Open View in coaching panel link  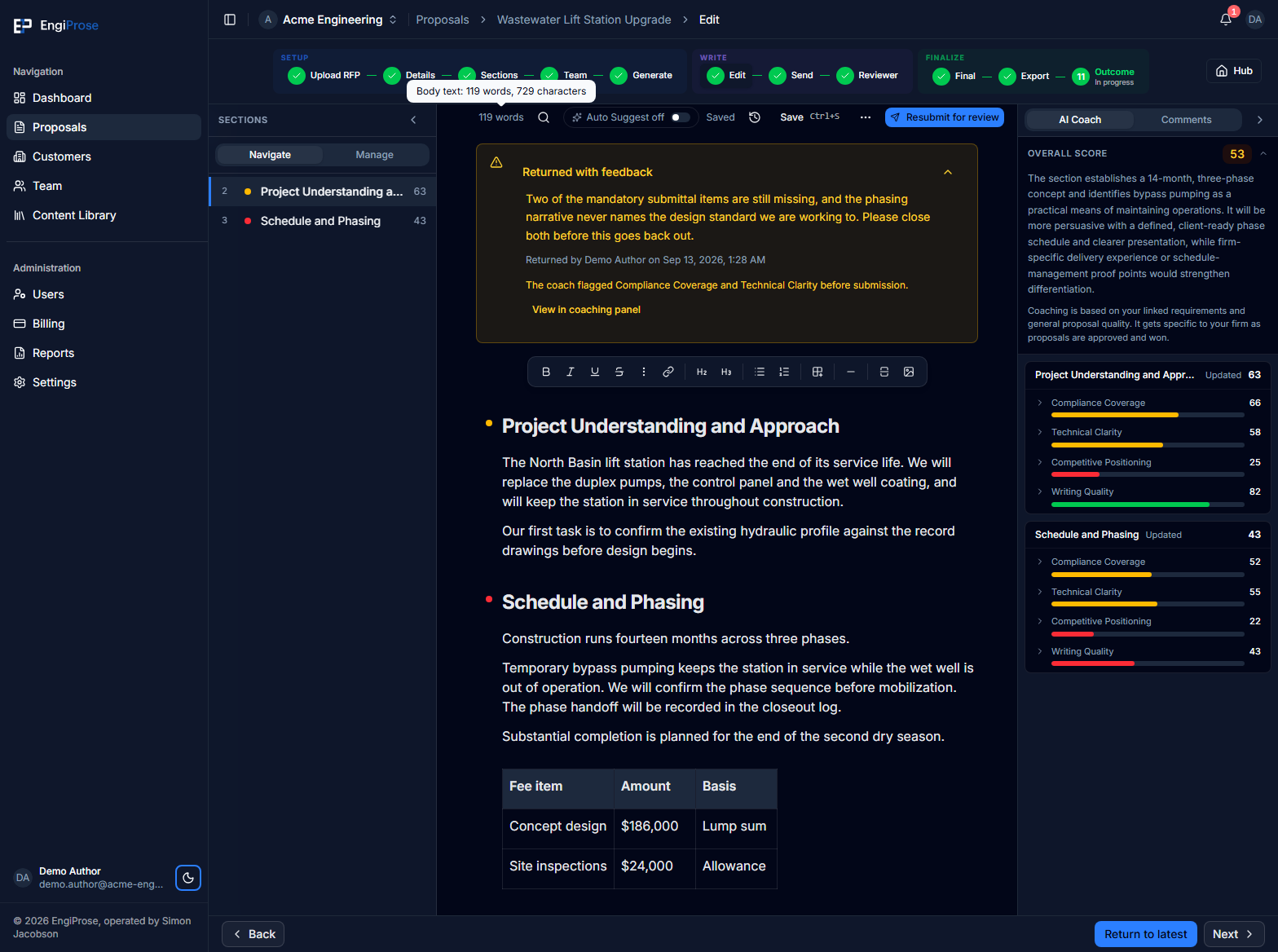click(x=586, y=310)
